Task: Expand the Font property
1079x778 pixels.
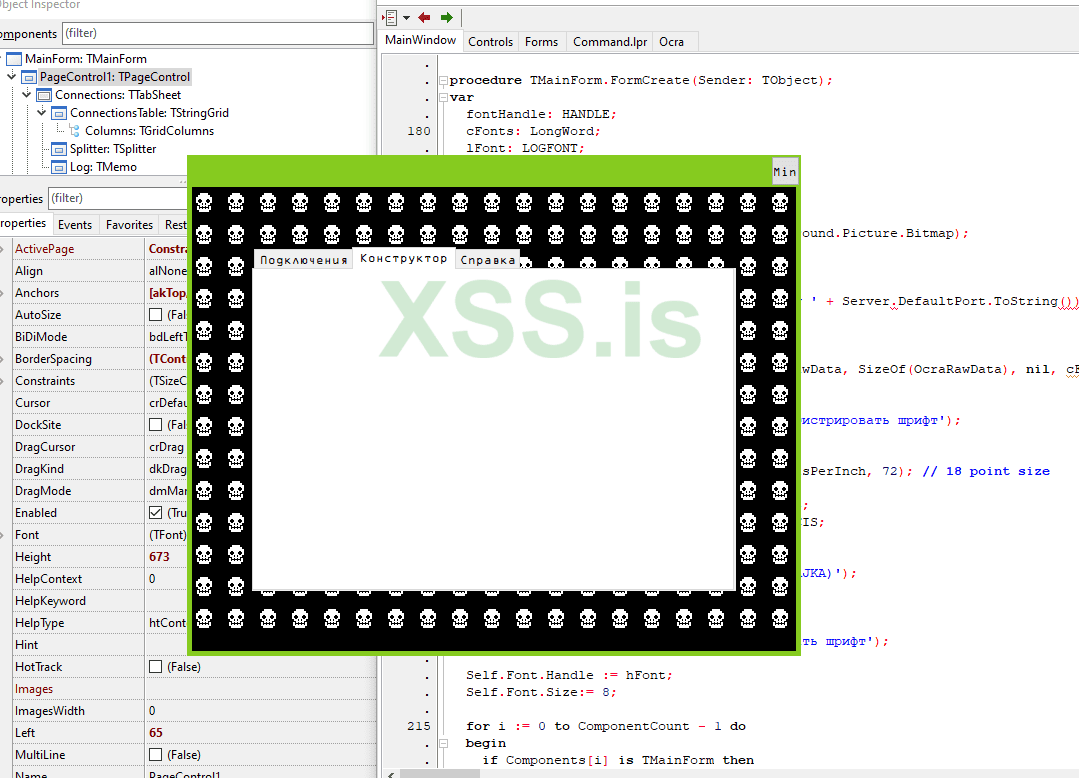Action: (3, 534)
